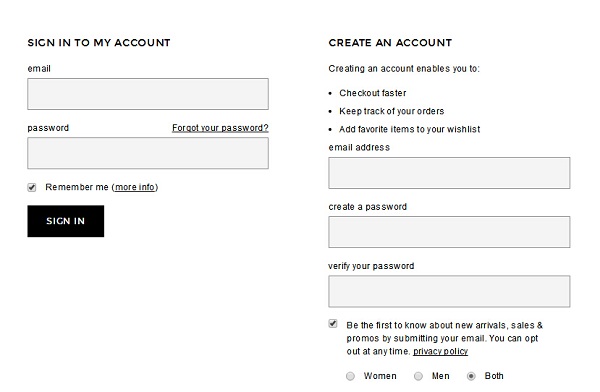This screenshot has width=600, height=392.
Task: Open the privacy policy link
Action: pos(440,351)
